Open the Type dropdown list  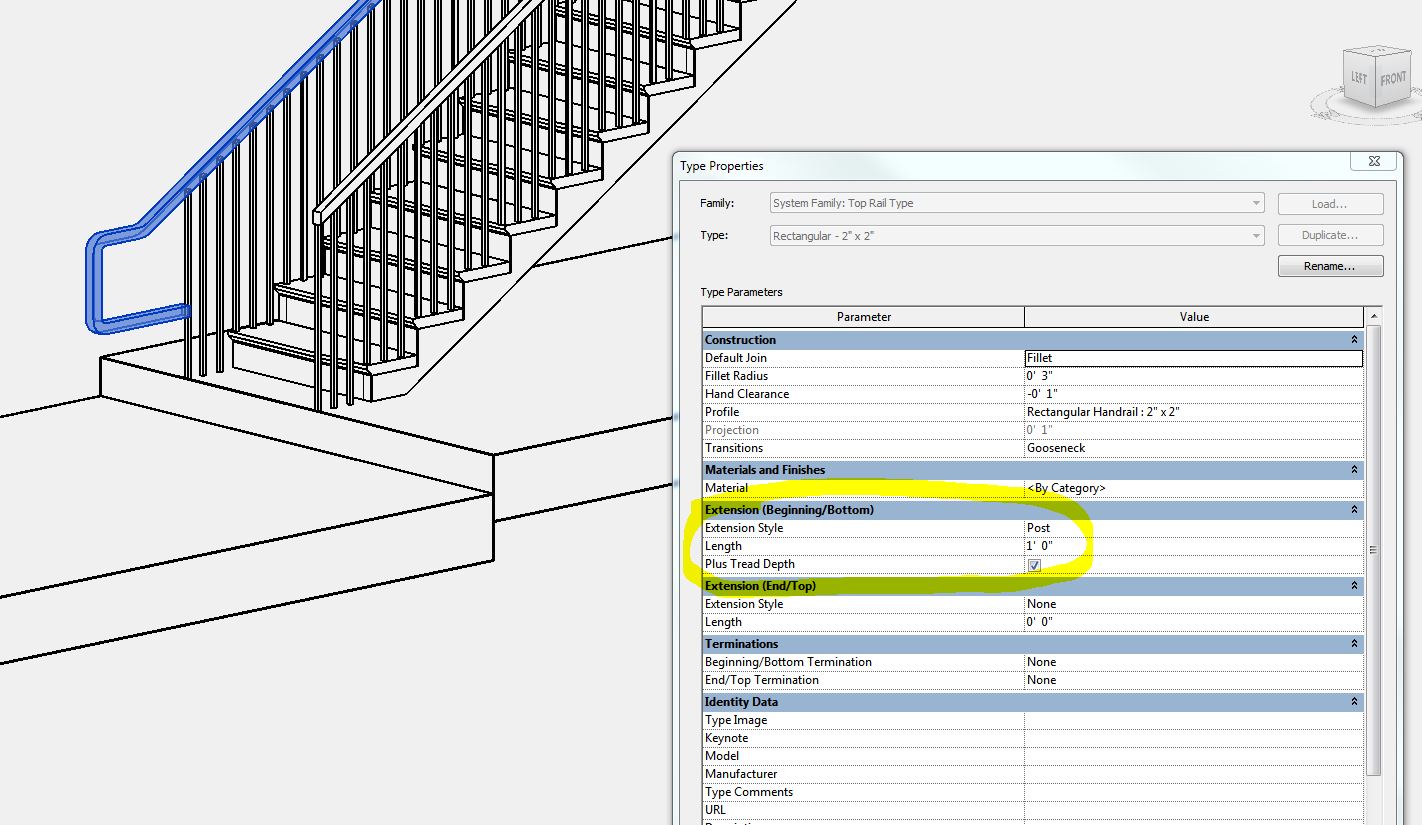1255,235
